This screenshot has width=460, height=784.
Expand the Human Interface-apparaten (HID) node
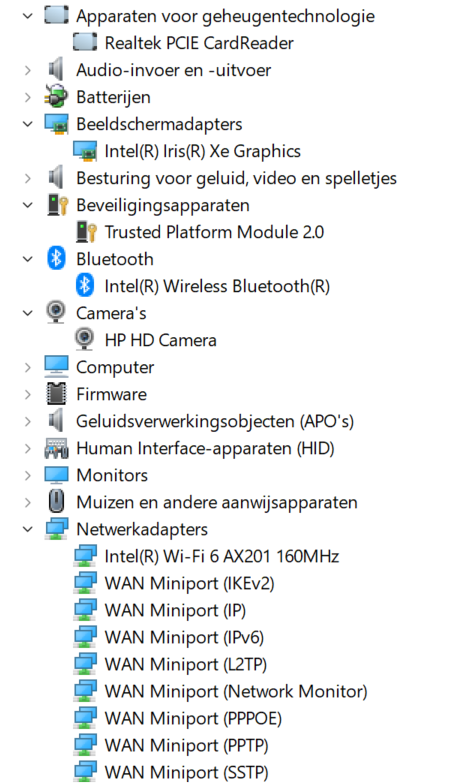pyautogui.click(x=28, y=448)
